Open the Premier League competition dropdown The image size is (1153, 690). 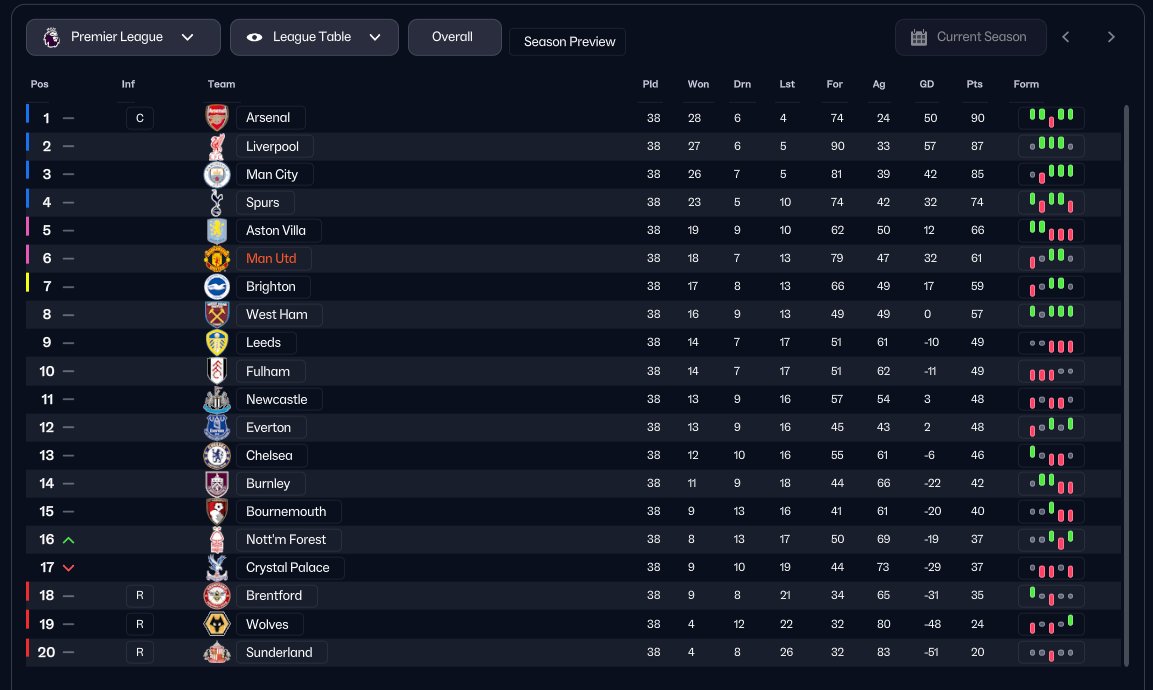click(x=123, y=38)
